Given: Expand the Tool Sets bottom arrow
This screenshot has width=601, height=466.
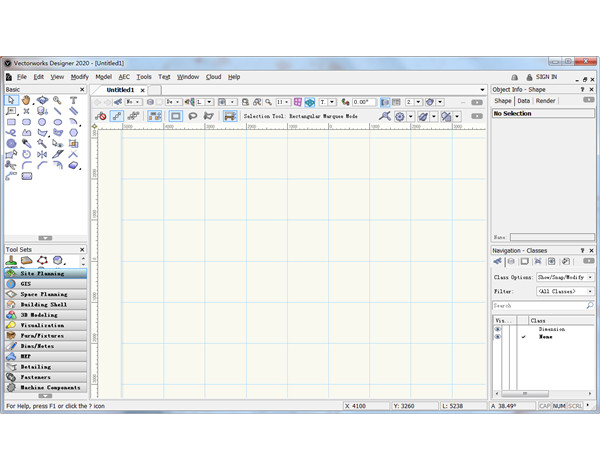Looking at the screenshot, I should tap(45, 396).
